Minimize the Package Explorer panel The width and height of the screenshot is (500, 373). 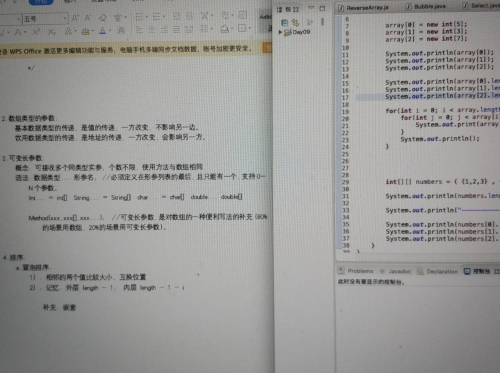(311, 8)
